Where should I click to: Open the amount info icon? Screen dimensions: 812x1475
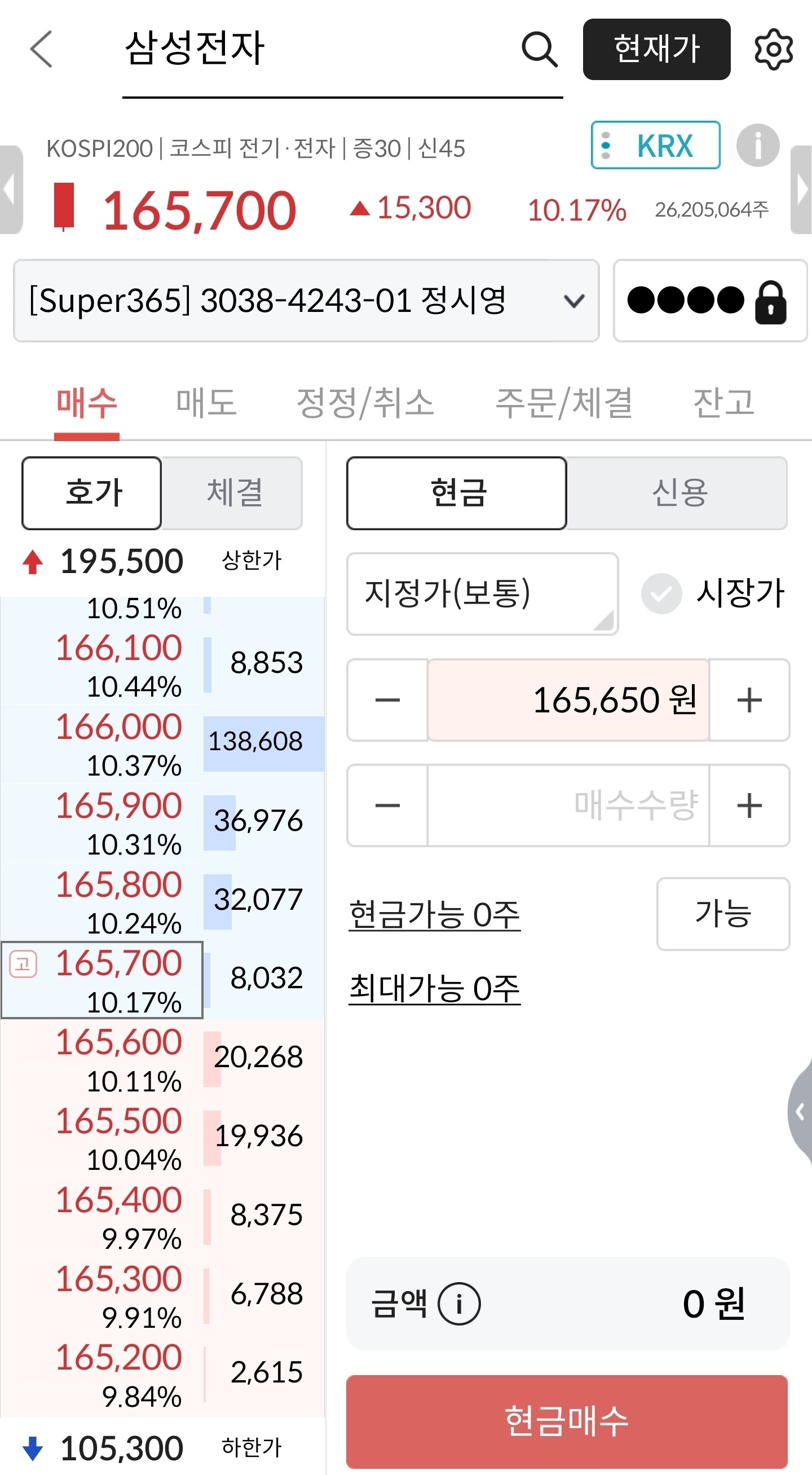pos(459,1304)
